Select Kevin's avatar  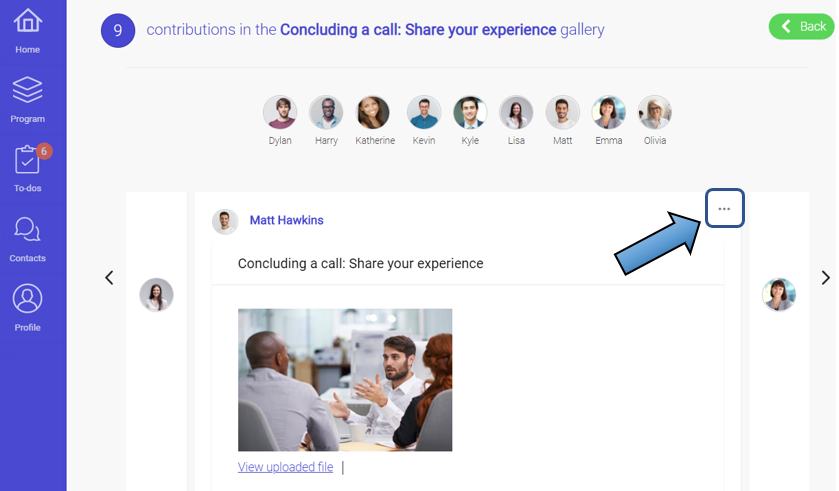424,113
